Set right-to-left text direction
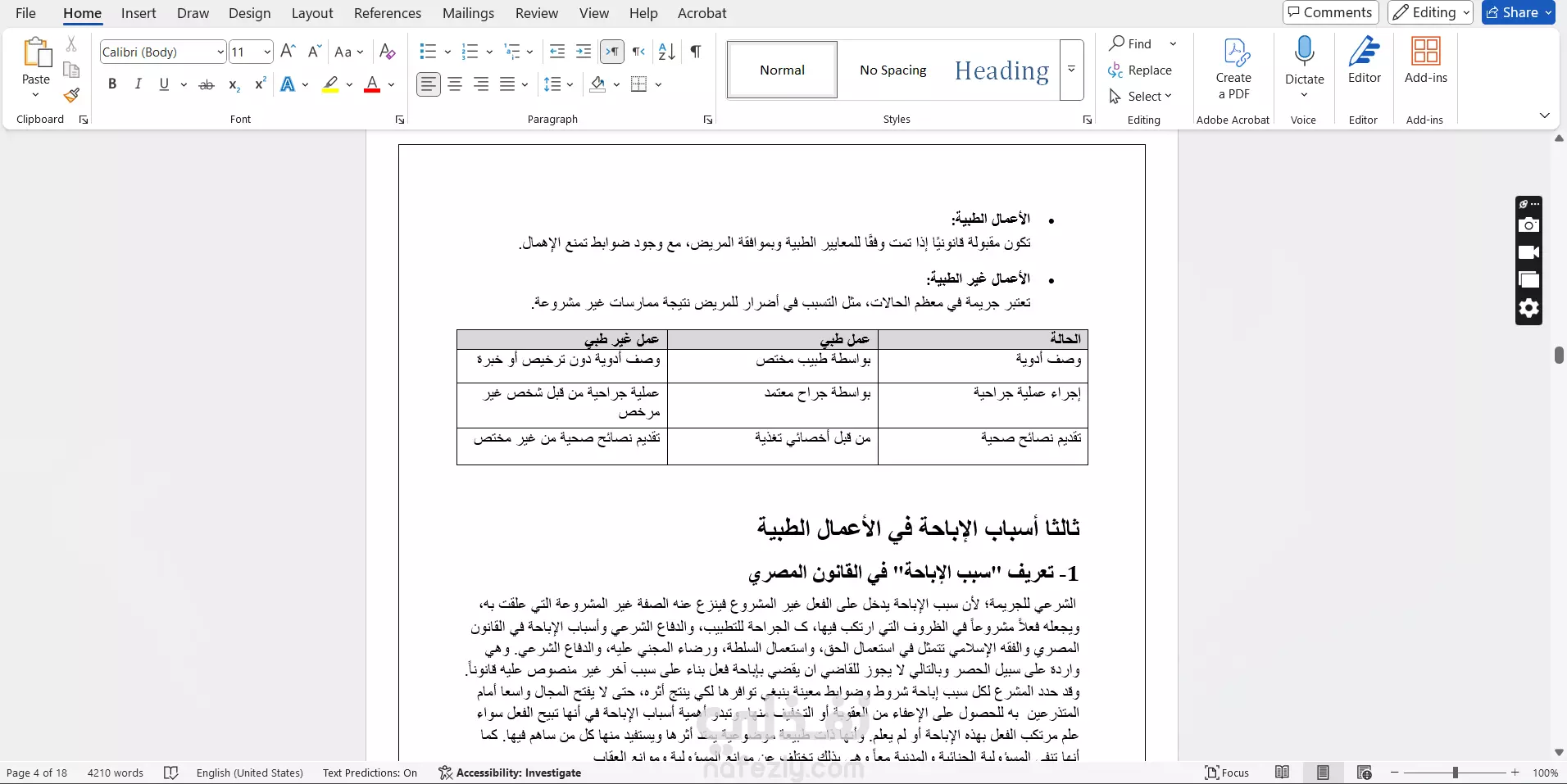The image size is (1567, 784). [638, 52]
